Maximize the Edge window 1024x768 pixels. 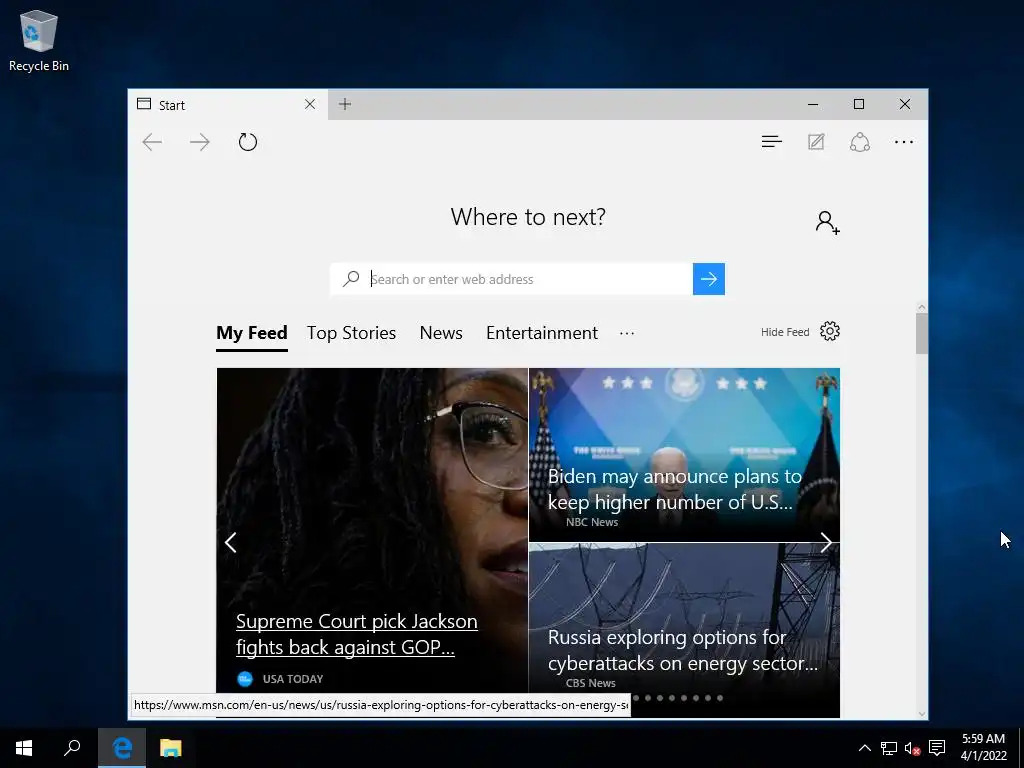pos(859,104)
